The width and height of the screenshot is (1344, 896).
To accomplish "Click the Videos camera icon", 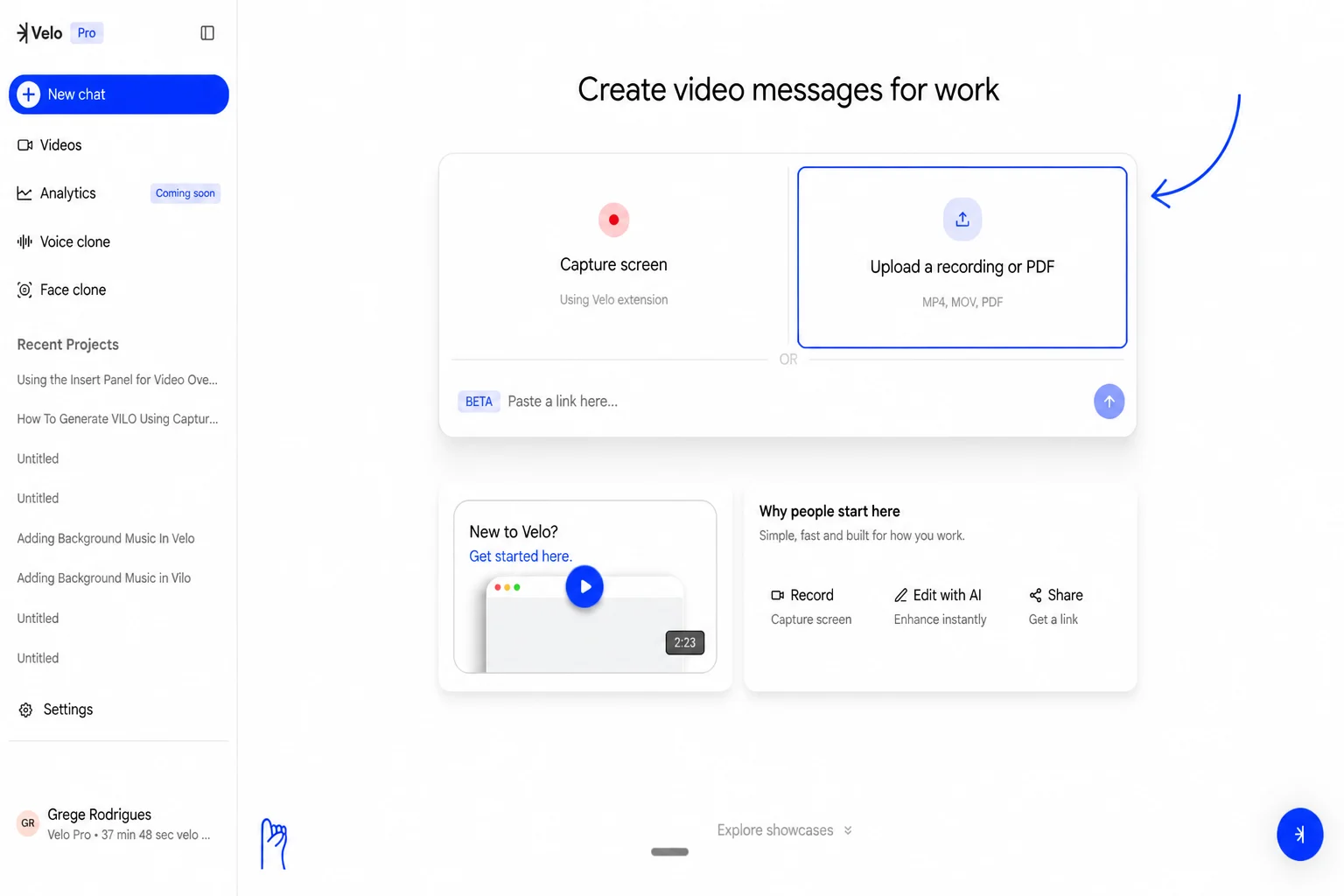I will click(25, 145).
